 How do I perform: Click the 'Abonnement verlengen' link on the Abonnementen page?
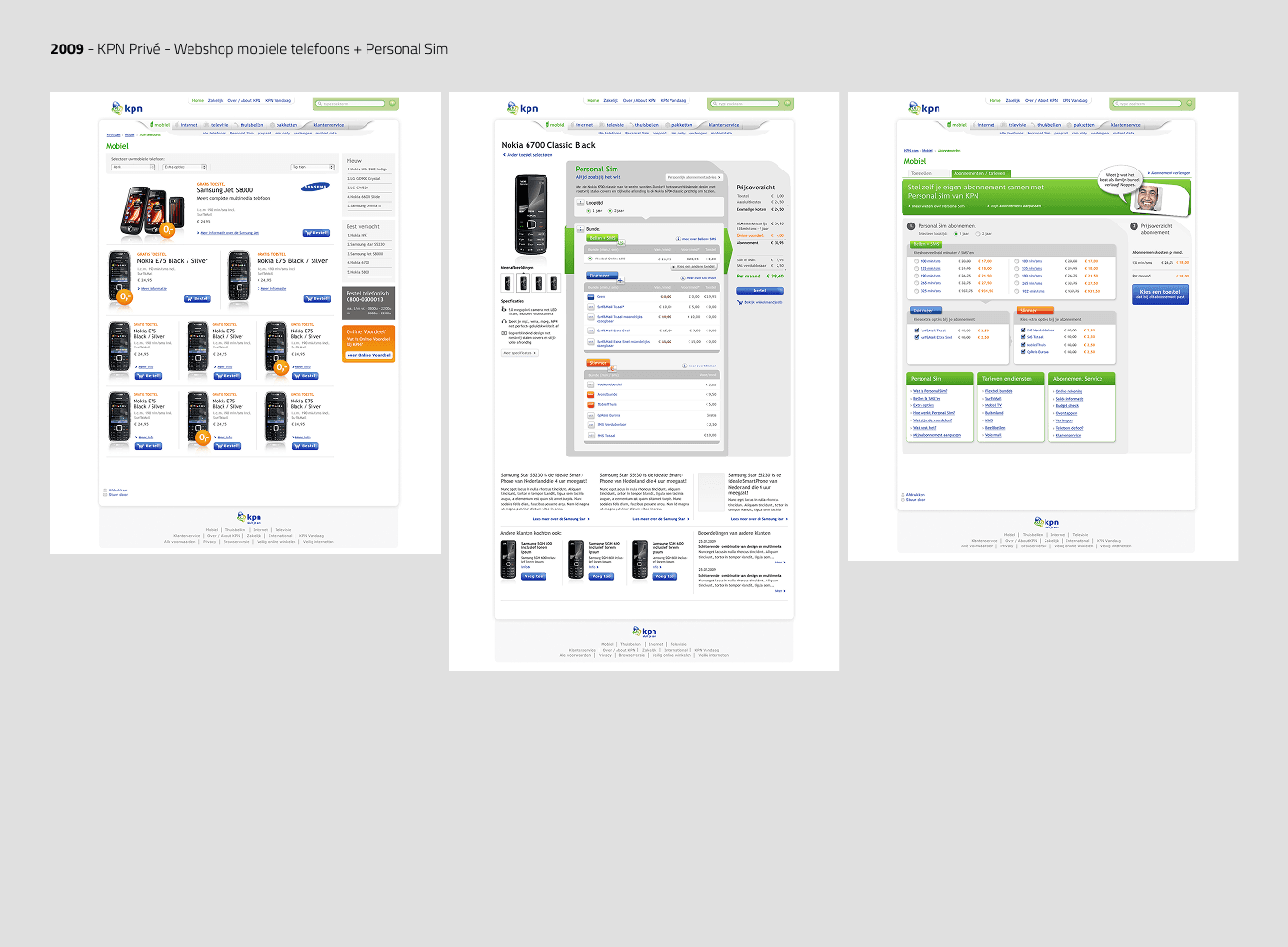(x=1168, y=173)
